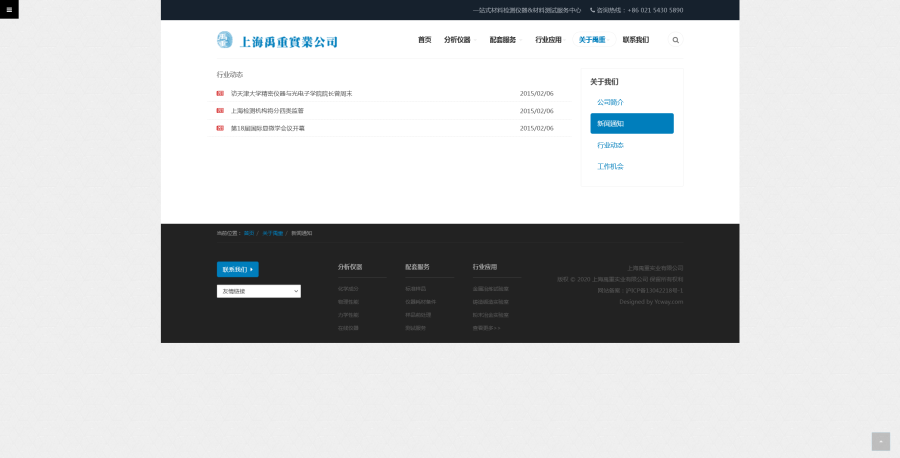Go to 首页 in the top navigation
900x458 pixels.
pos(425,40)
